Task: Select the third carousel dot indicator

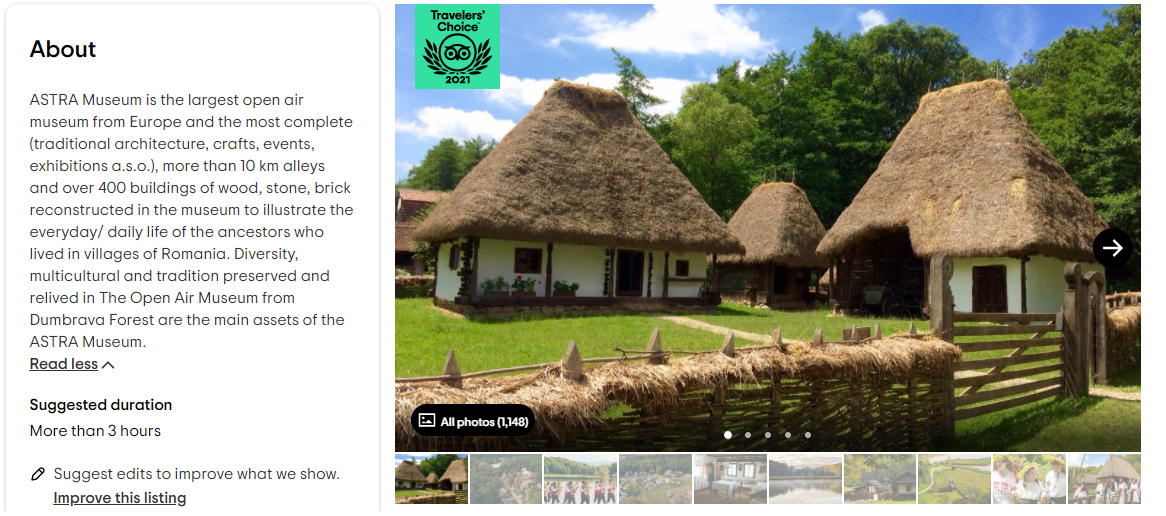Action: pyautogui.click(x=768, y=435)
